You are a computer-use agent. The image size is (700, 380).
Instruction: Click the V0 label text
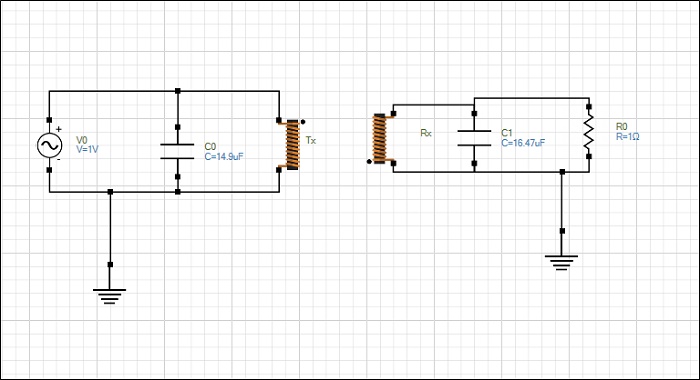pyautogui.click(x=82, y=140)
